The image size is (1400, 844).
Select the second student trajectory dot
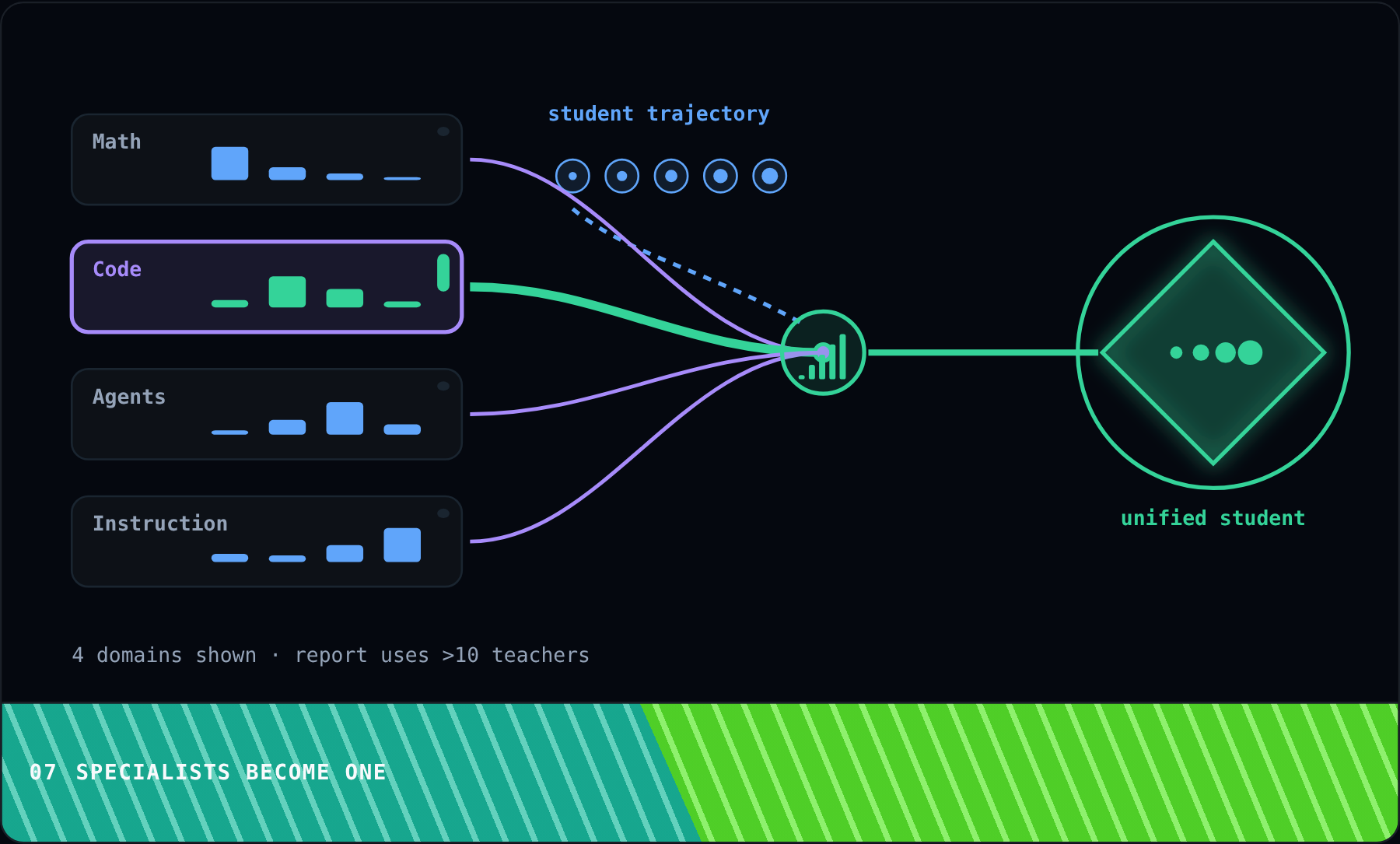click(x=622, y=176)
